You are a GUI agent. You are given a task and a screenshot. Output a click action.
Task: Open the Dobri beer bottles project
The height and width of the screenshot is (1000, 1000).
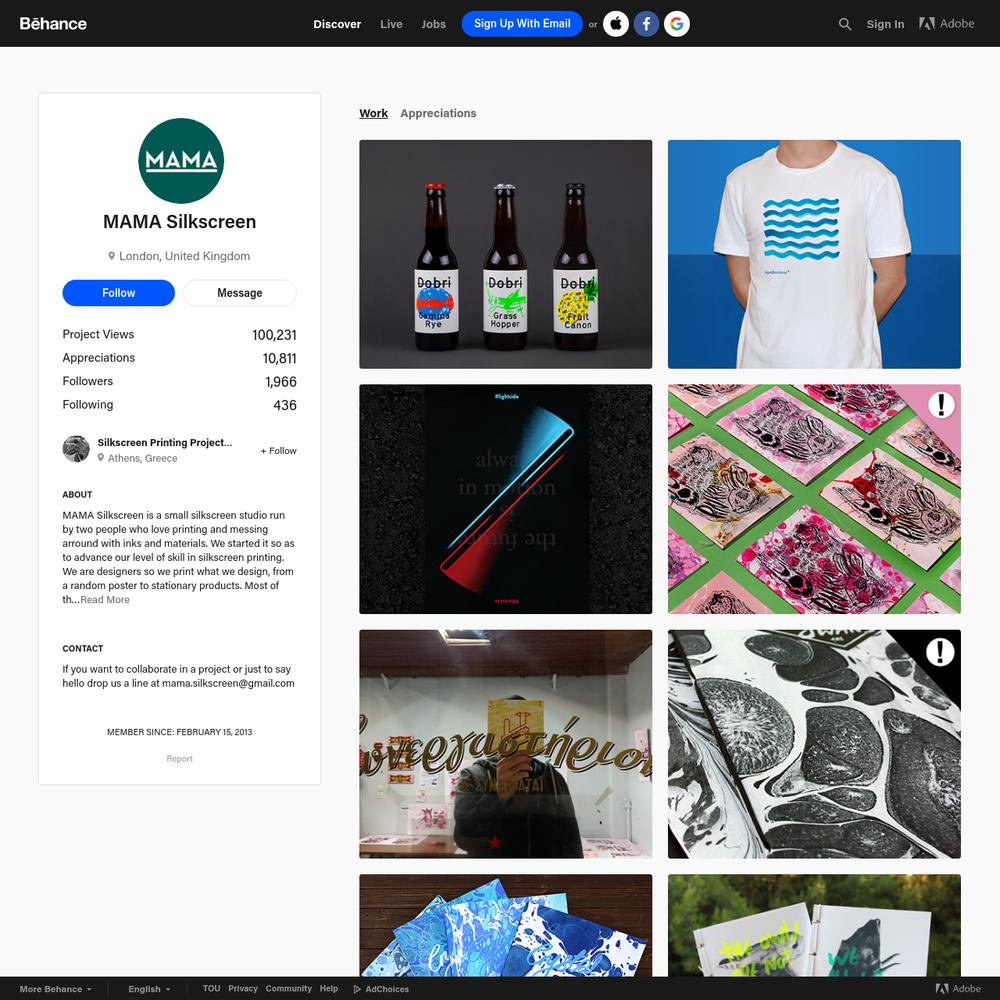(x=506, y=254)
